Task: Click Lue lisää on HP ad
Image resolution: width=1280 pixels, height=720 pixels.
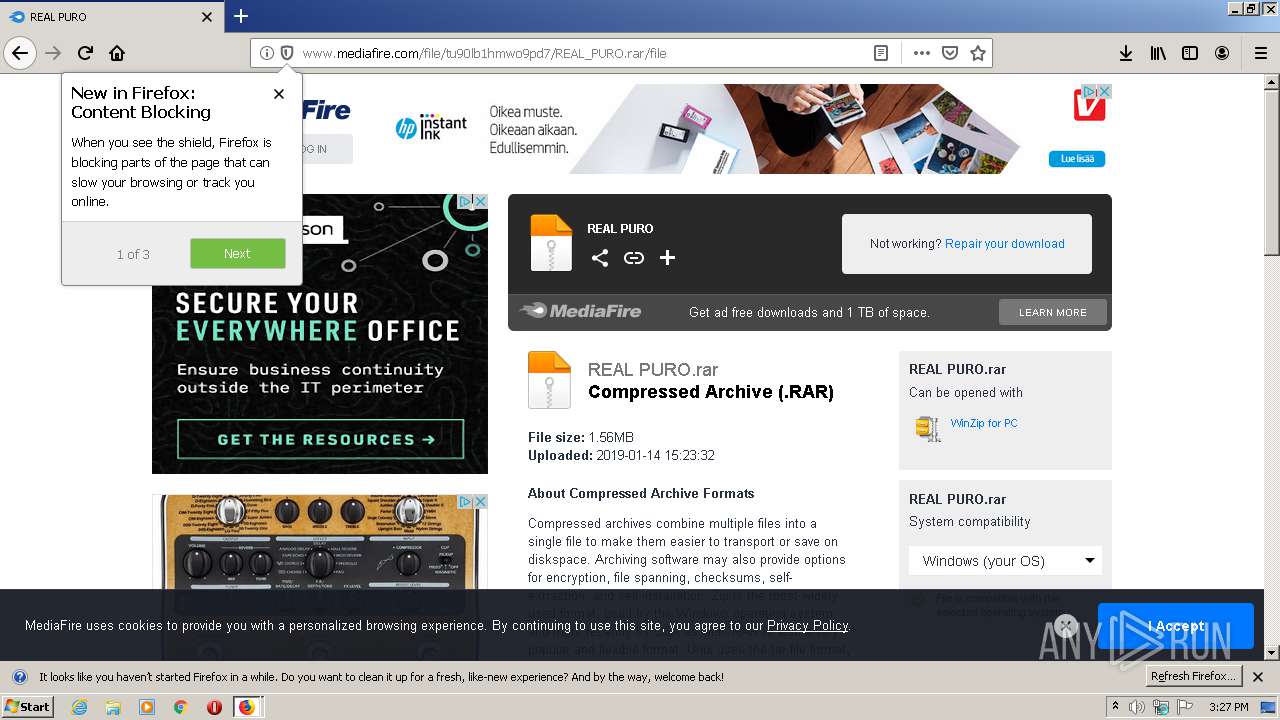Action: click(1077, 159)
